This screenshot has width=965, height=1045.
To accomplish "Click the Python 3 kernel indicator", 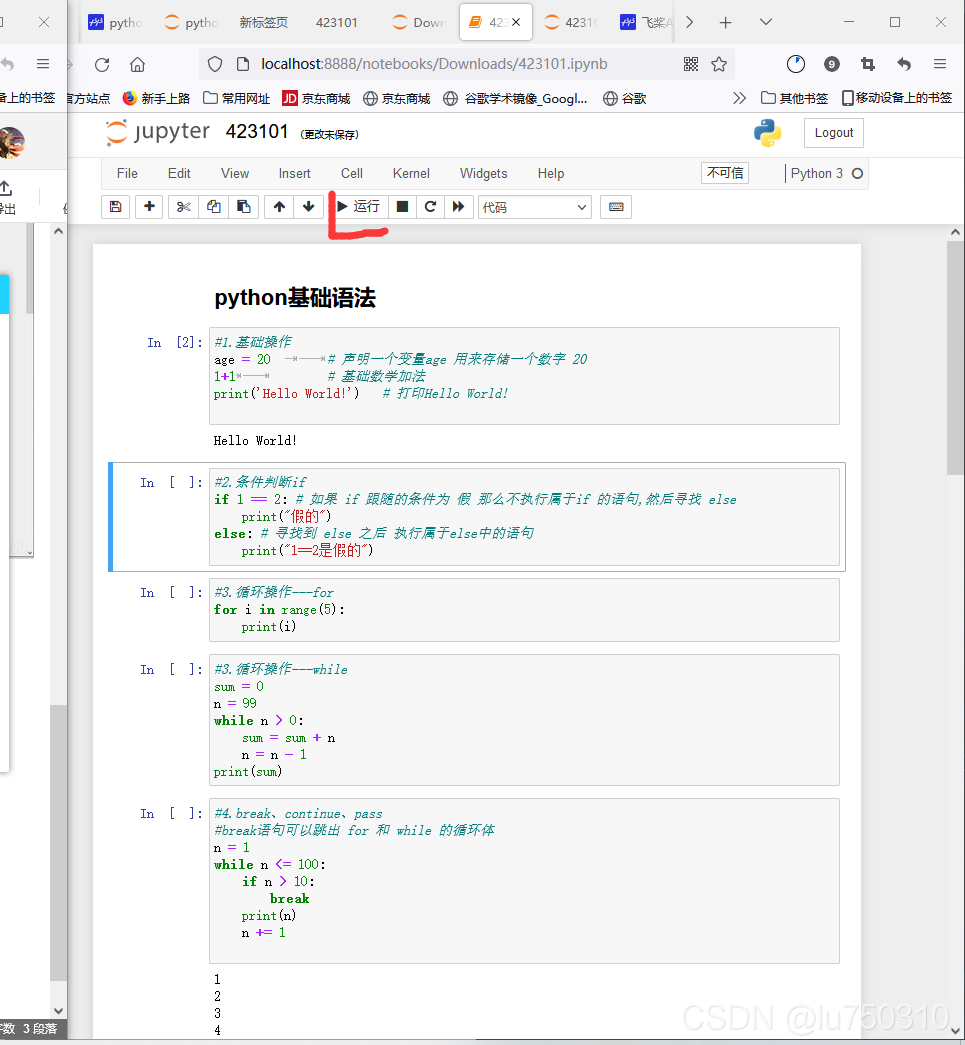I will point(826,173).
